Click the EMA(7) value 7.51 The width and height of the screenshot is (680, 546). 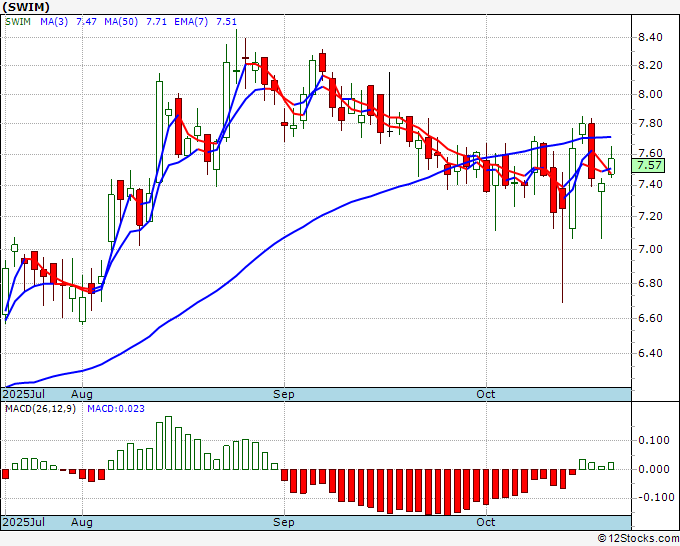226,22
